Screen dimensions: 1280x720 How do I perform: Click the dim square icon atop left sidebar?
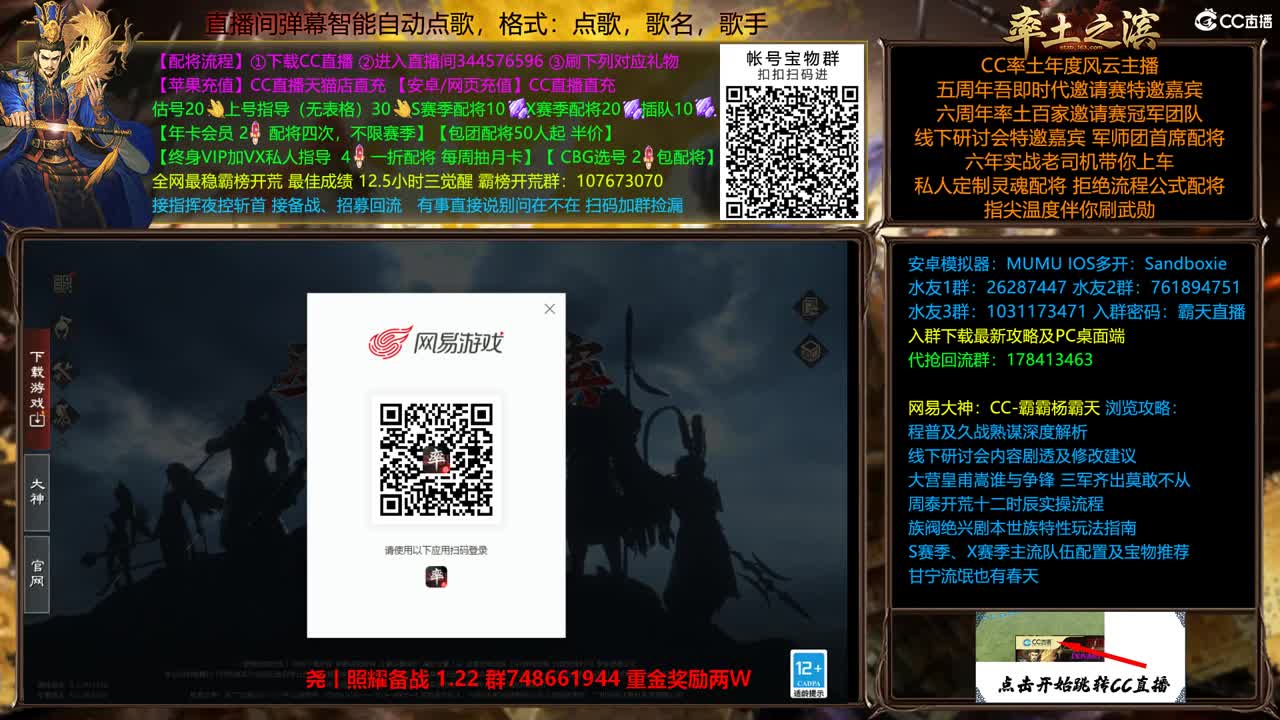pyautogui.click(x=62, y=284)
